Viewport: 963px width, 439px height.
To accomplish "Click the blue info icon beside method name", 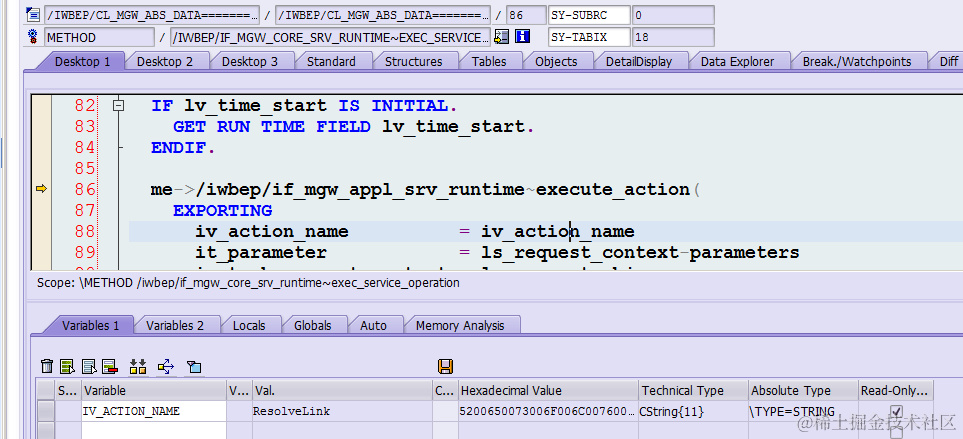I will [x=523, y=37].
